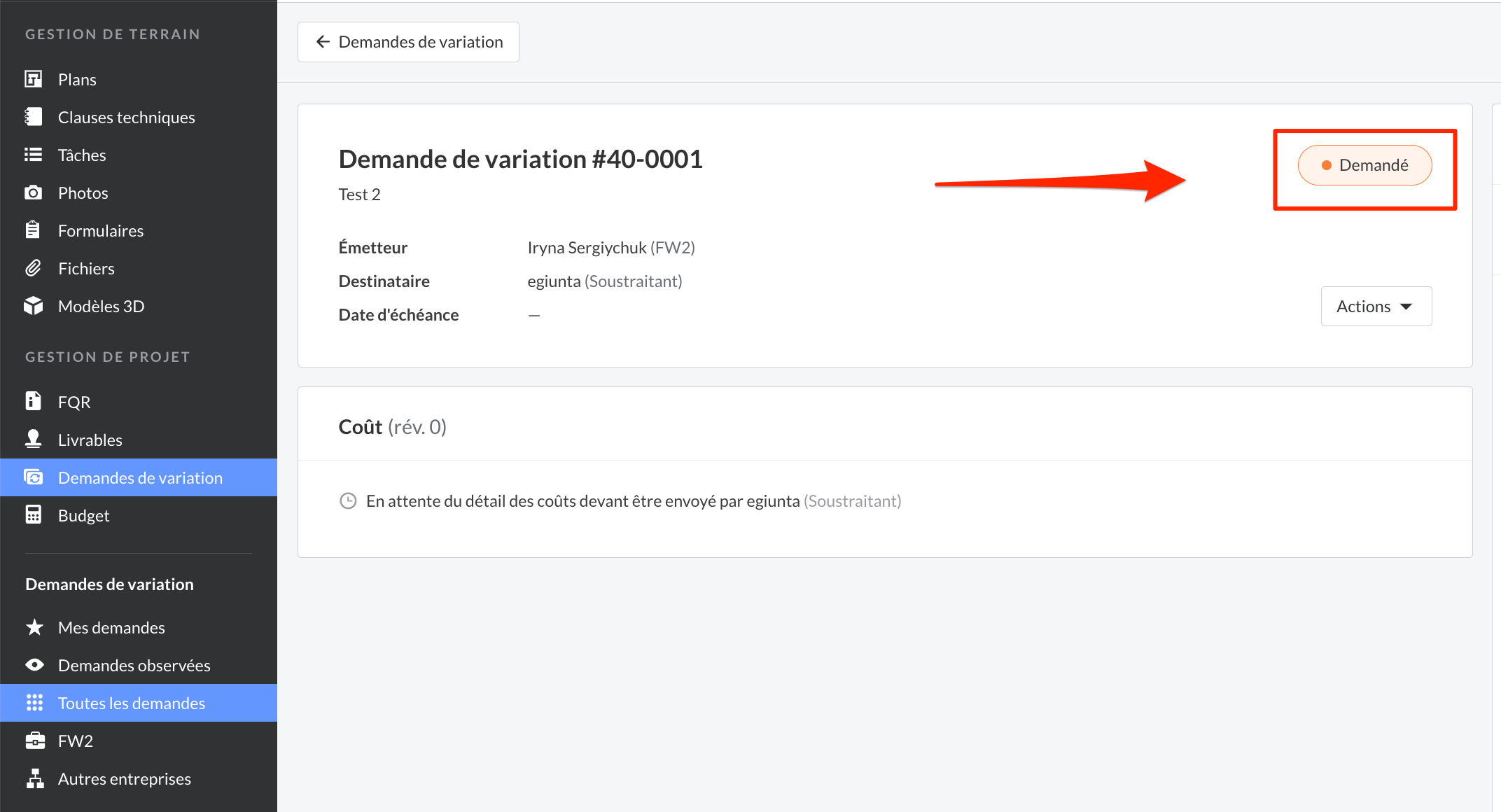This screenshot has height=812, width=1501.
Task: Select FQR in the project menu
Action: coord(74,402)
